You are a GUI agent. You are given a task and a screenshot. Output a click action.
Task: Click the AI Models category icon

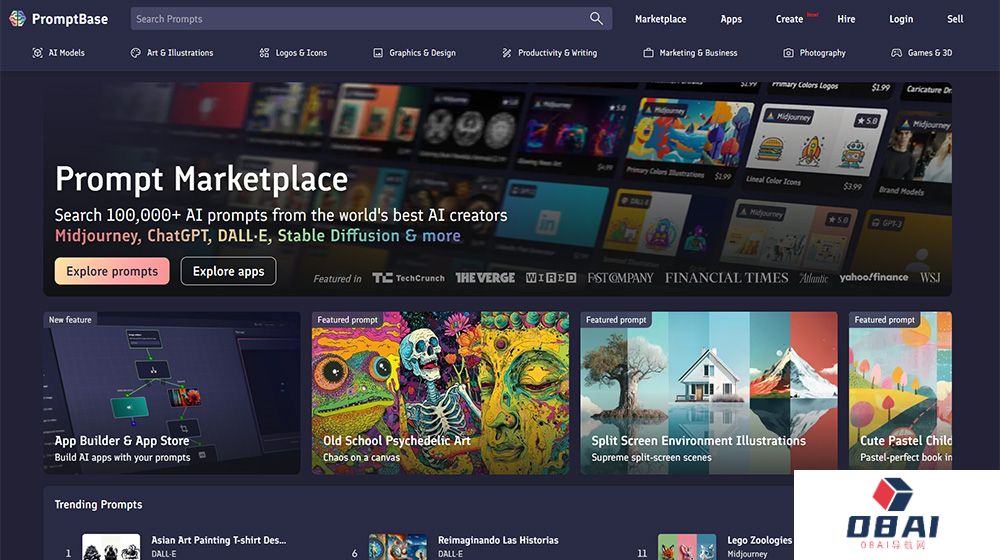click(38, 53)
